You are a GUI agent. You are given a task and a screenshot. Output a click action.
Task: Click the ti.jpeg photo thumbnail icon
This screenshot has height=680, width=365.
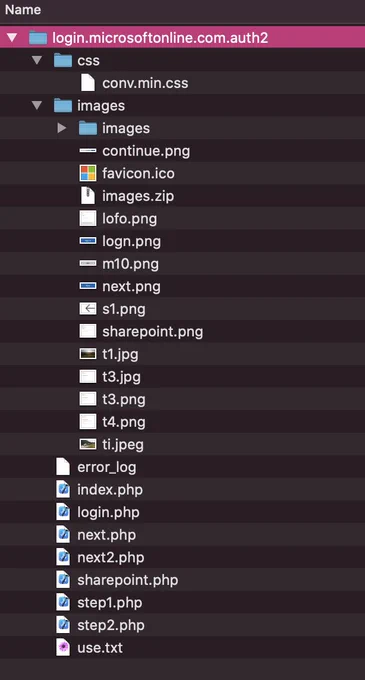click(88, 444)
